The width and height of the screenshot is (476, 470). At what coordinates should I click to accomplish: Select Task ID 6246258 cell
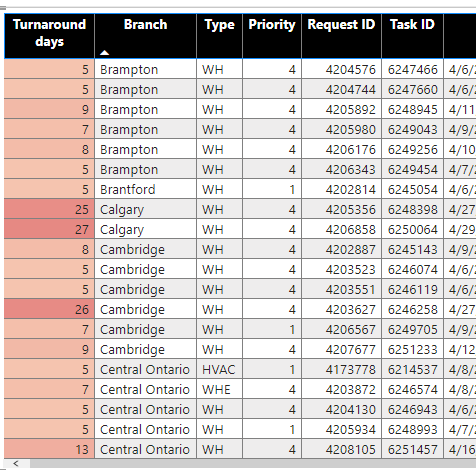coord(413,309)
